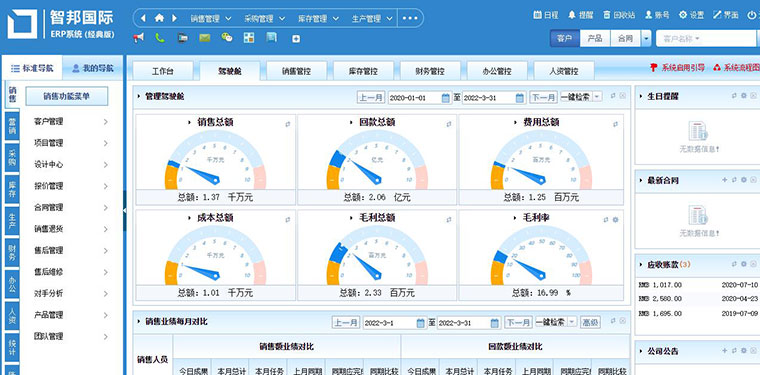Select the 库存 vertical side tab
The height and width of the screenshot is (375, 760).
point(12,189)
